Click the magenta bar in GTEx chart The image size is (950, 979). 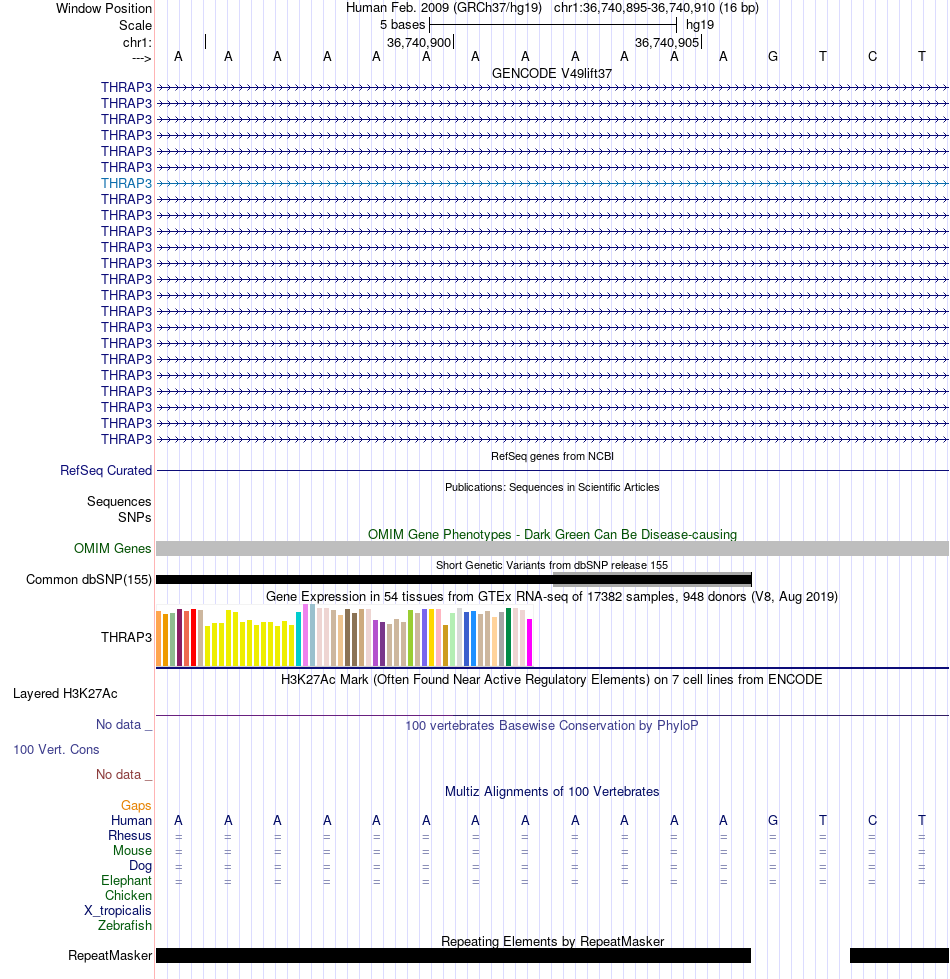point(530,642)
